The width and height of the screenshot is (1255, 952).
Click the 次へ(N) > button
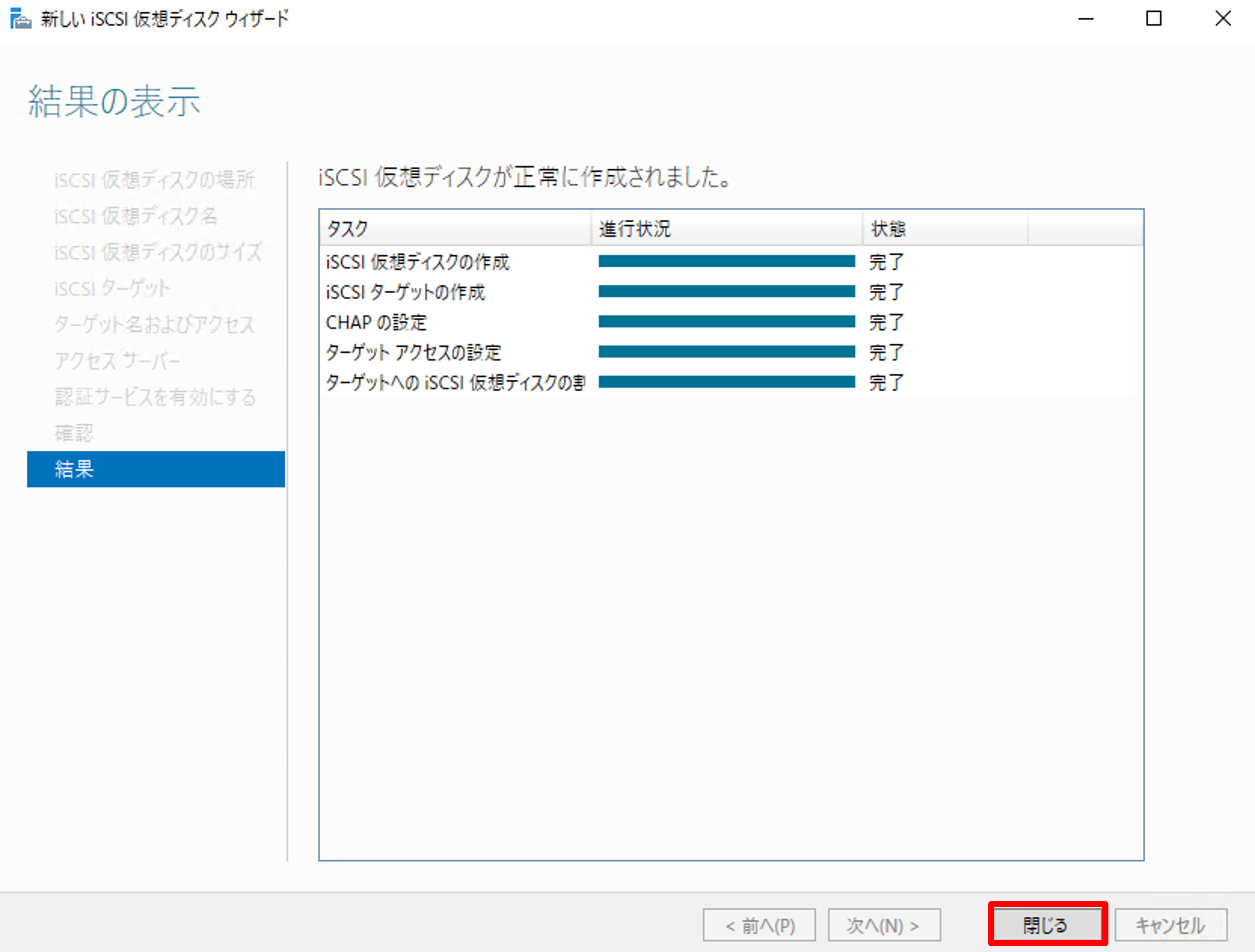(x=884, y=925)
